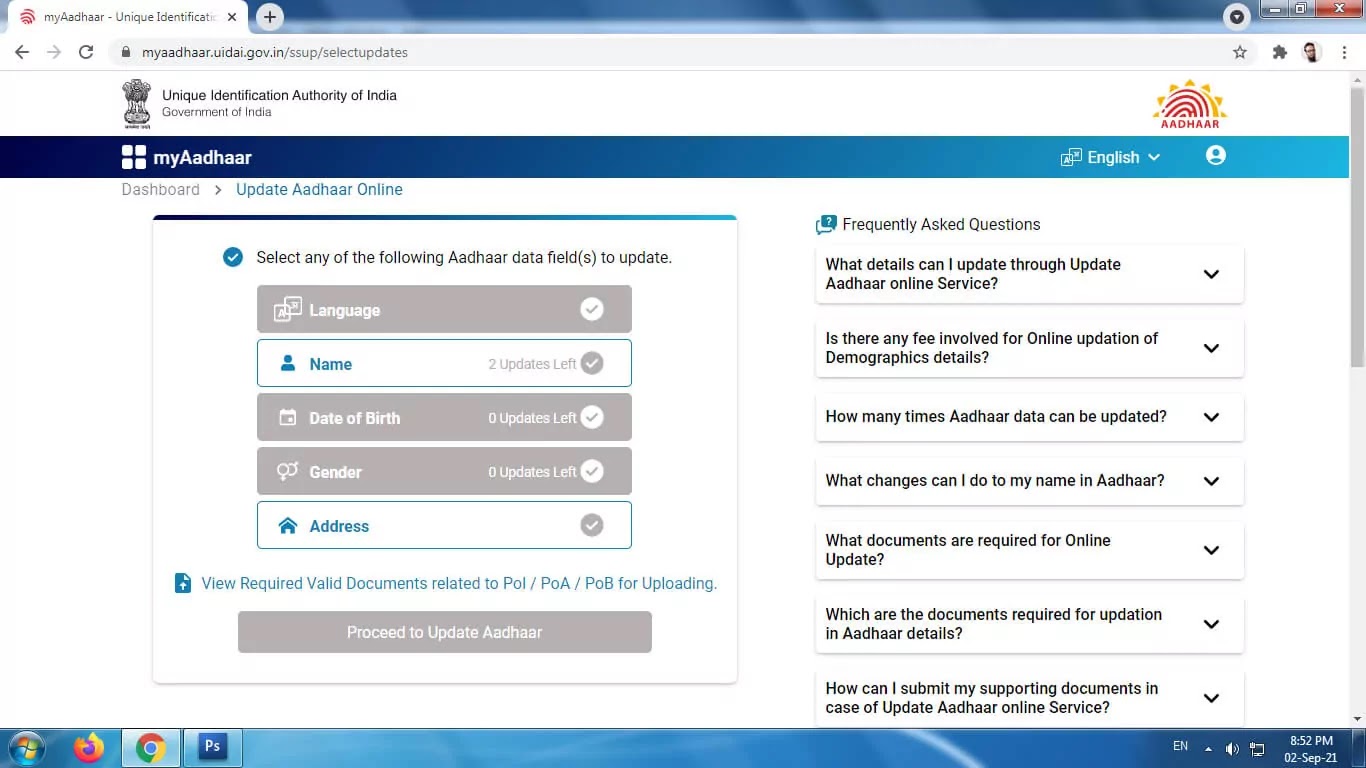1366x768 pixels.
Task: Open the user account icon
Action: point(1216,155)
